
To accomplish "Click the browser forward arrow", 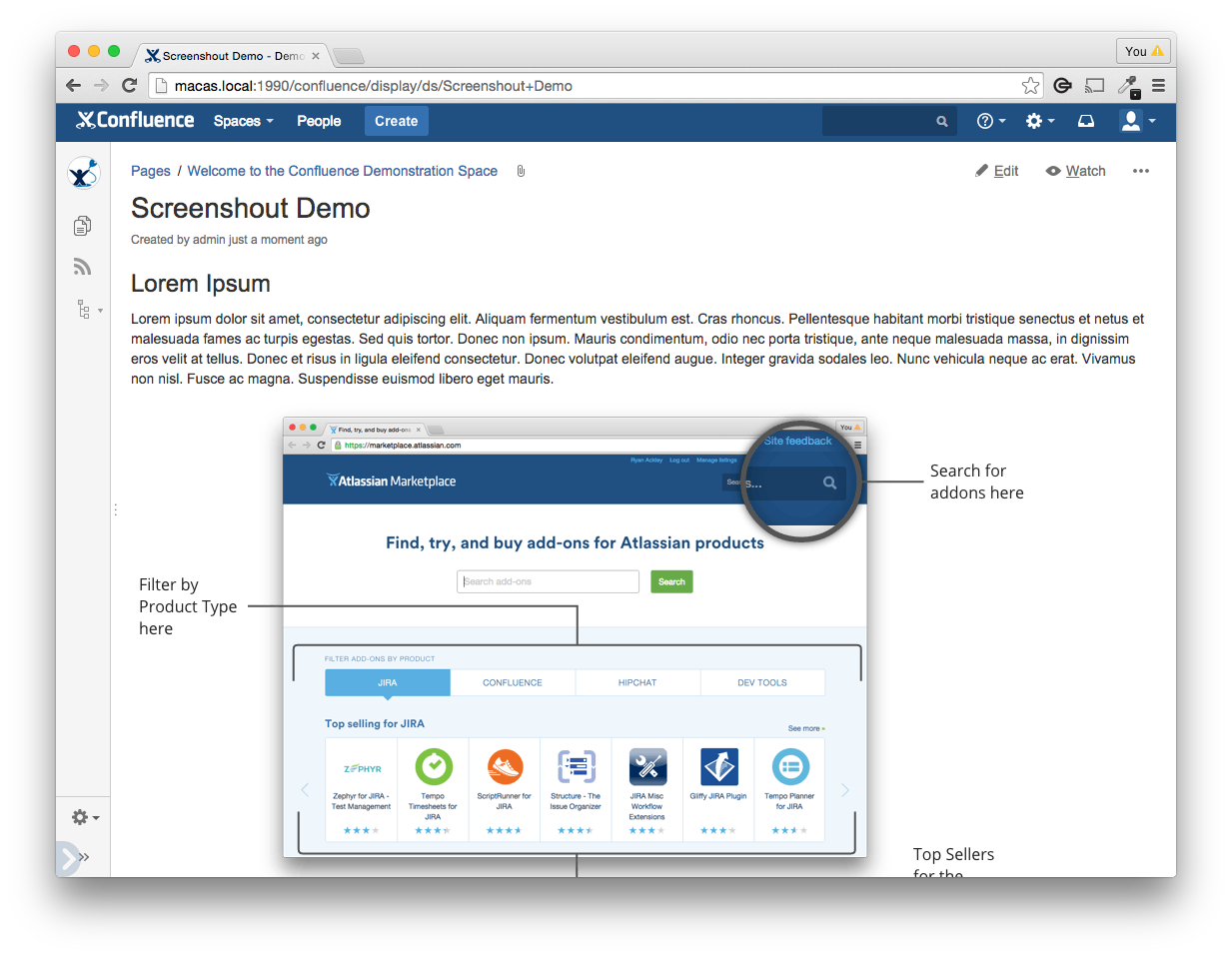I will tap(101, 86).
